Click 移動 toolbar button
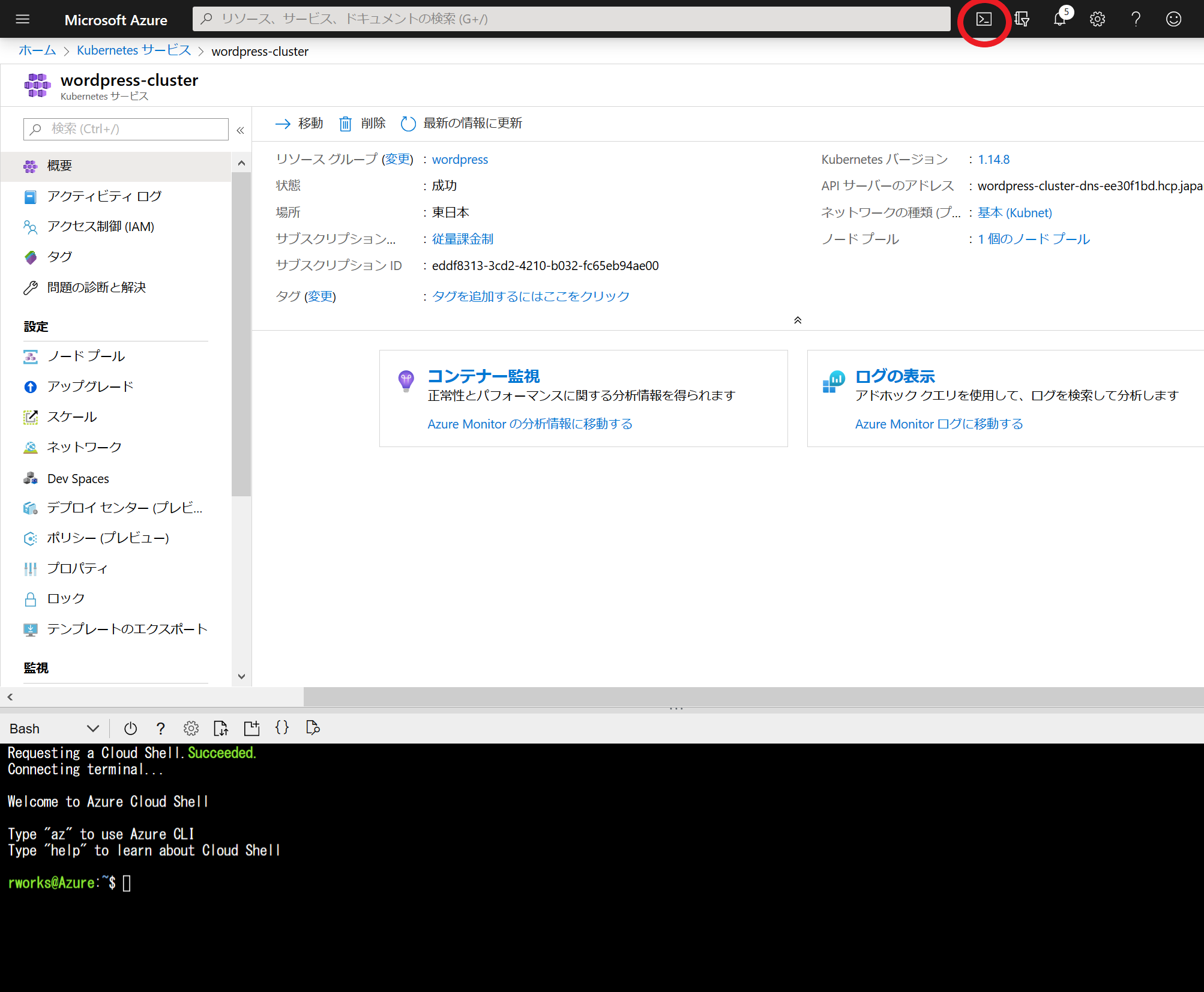Viewport: 1204px width, 992px height. [299, 124]
